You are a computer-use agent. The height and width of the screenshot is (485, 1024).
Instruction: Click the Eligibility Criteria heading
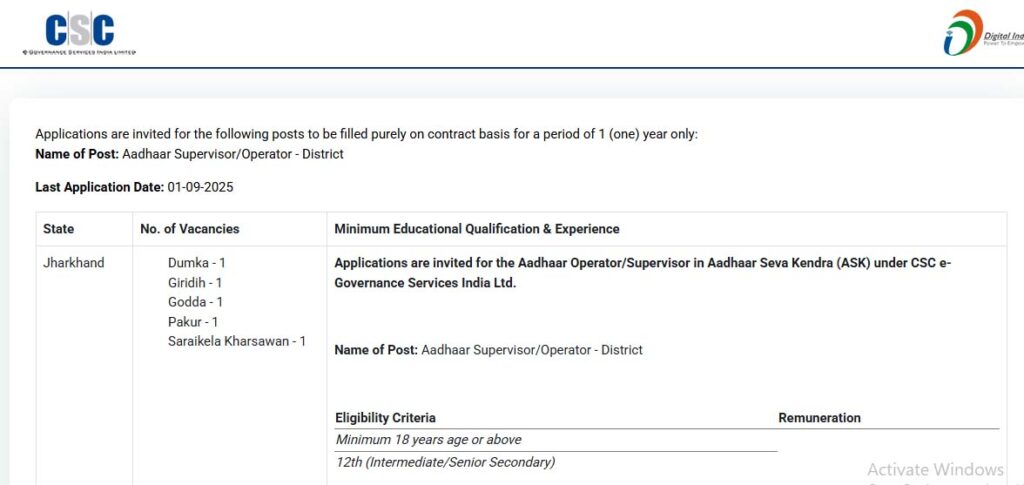coord(385,418)
